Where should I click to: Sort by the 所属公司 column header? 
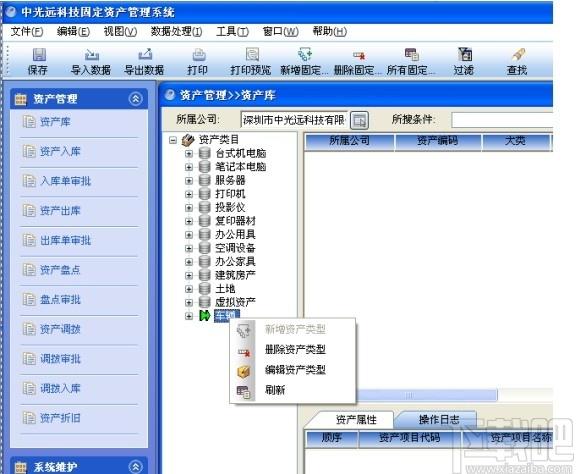pos(349,141)
